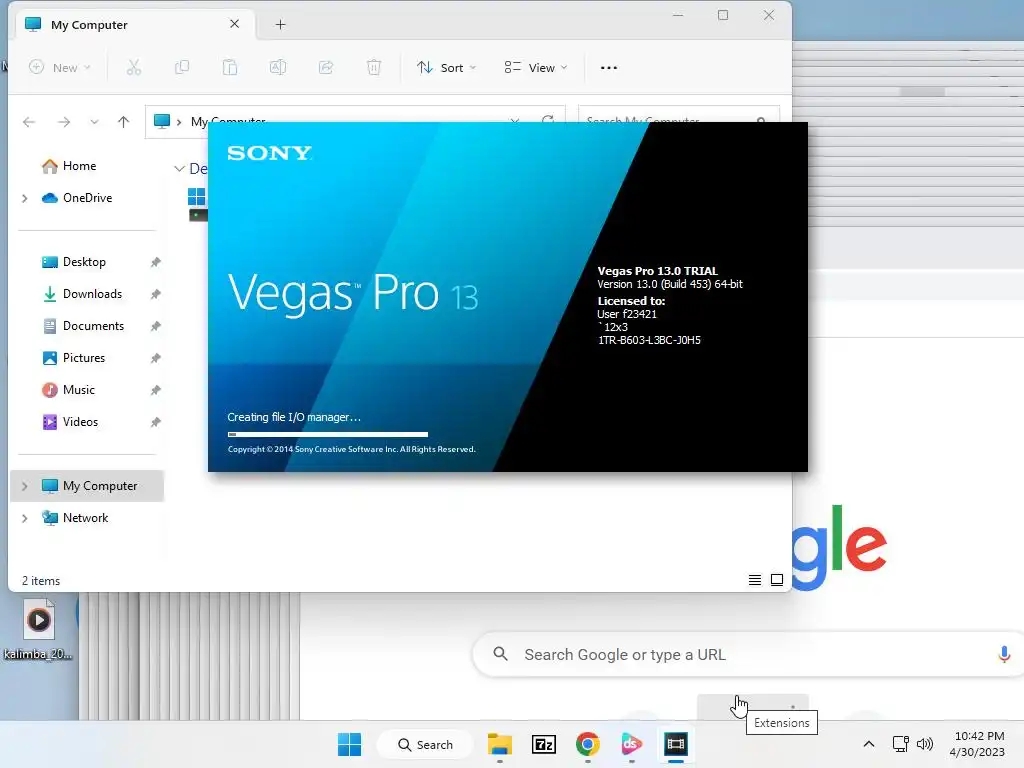Open the See more ellipsis menu
Viewport: 1024px width, 768px height.
[609, 67]
